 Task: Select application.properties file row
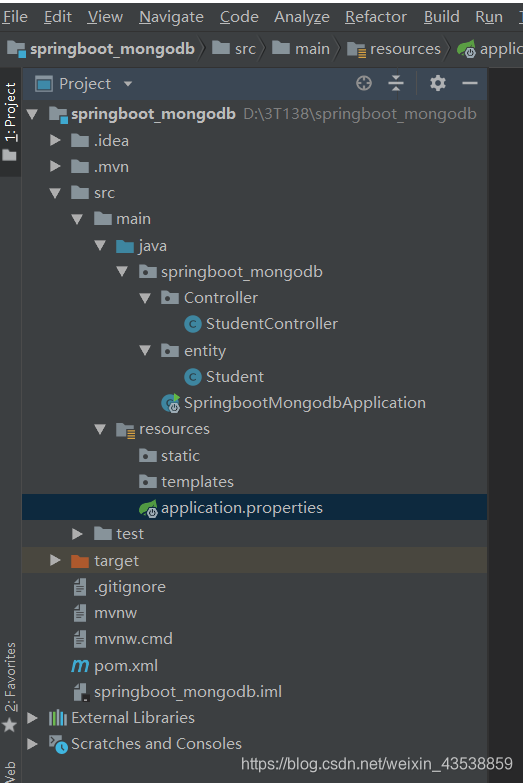254,508
